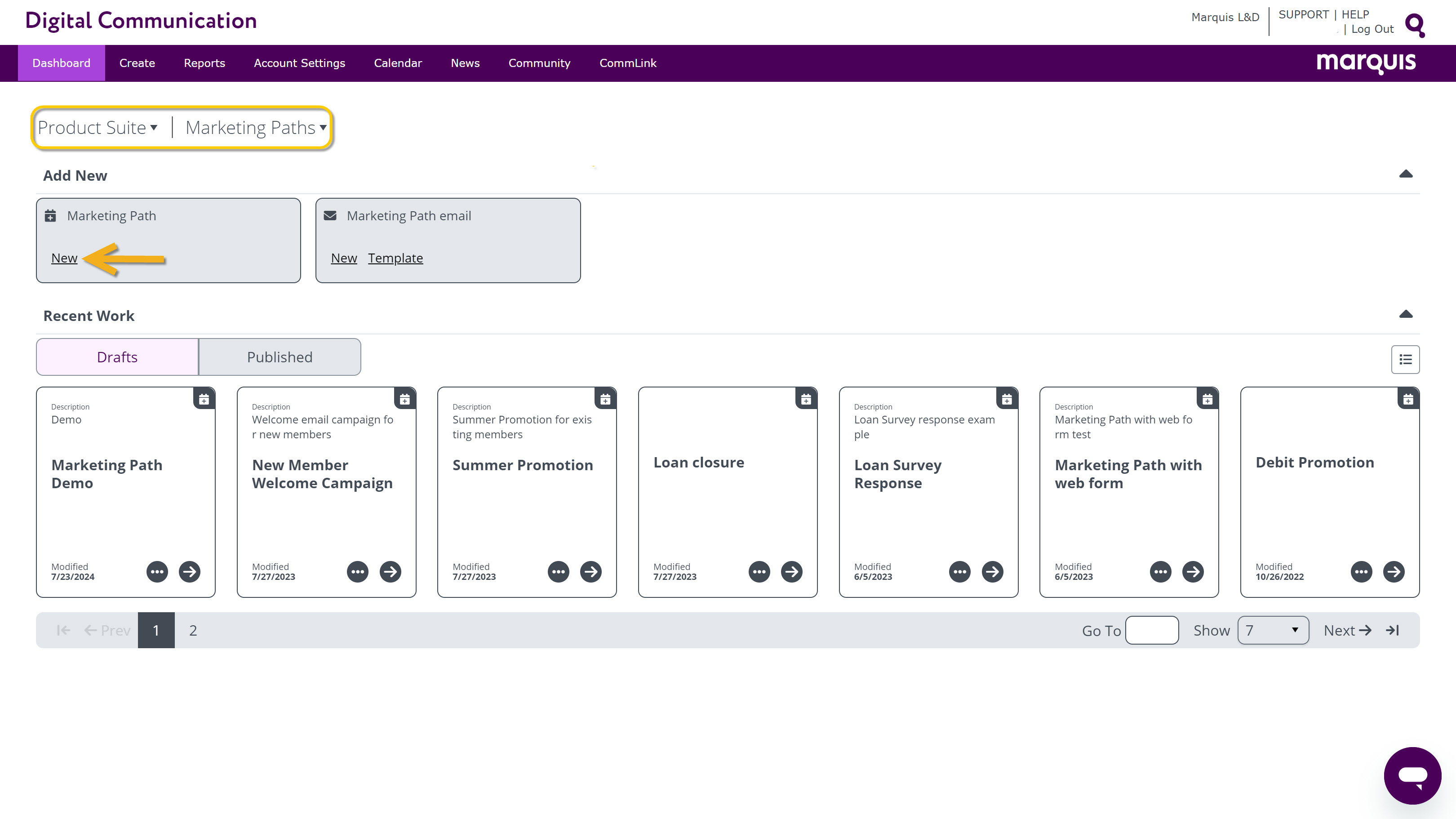Click the Digital Communication title
This screenshot has height=819, width=1456.
[x=141, y=21]
